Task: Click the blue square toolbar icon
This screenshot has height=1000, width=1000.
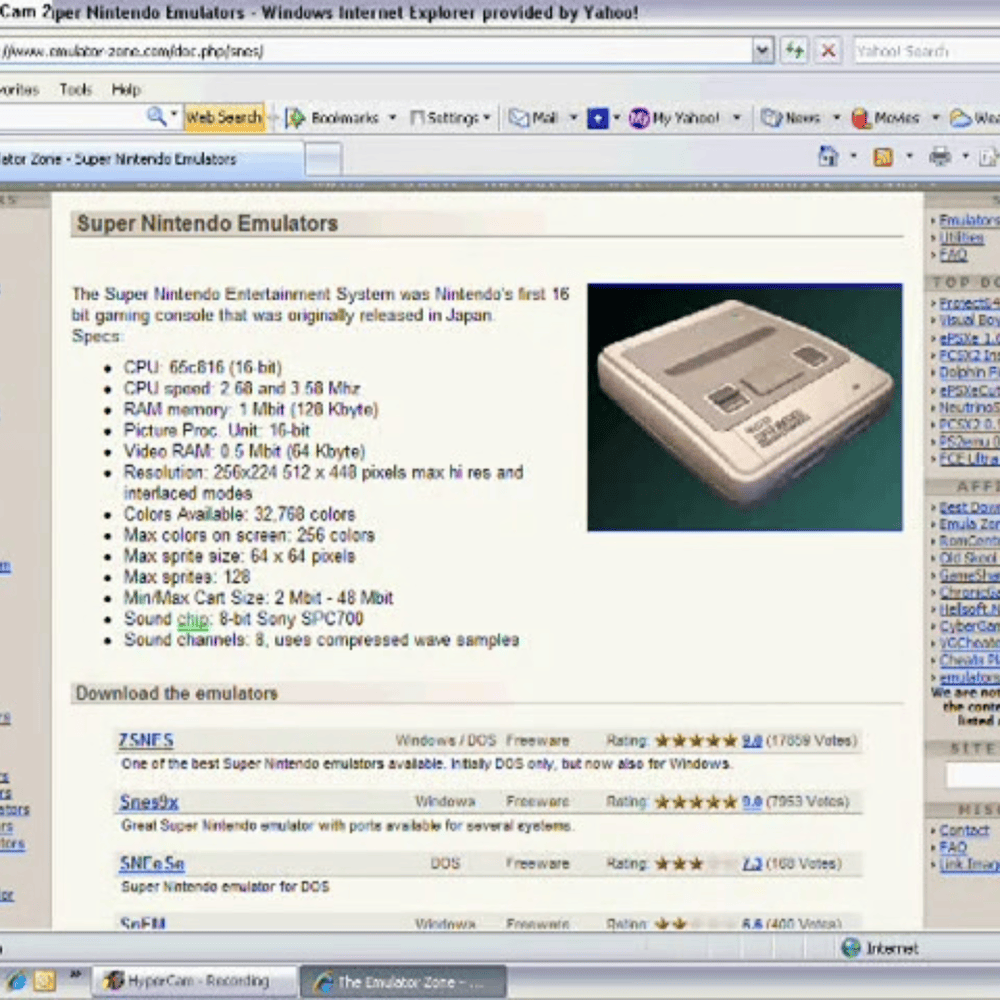Action: click(x=597, y=118)
